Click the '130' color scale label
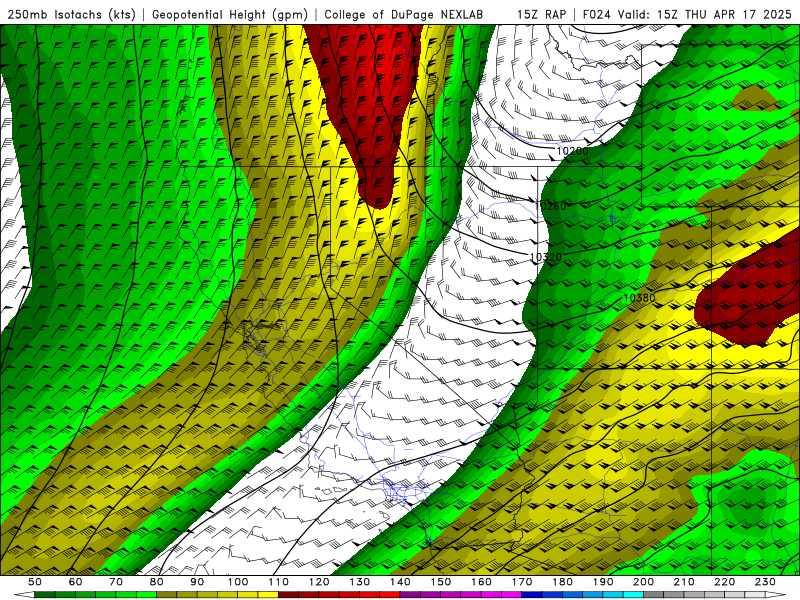 click(360, 582)
